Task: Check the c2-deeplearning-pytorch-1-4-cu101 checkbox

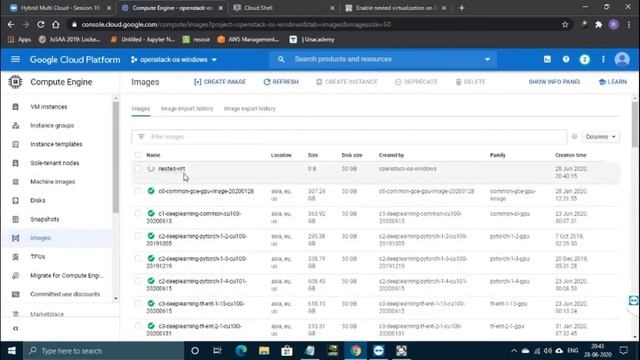Action: (138, 281)
